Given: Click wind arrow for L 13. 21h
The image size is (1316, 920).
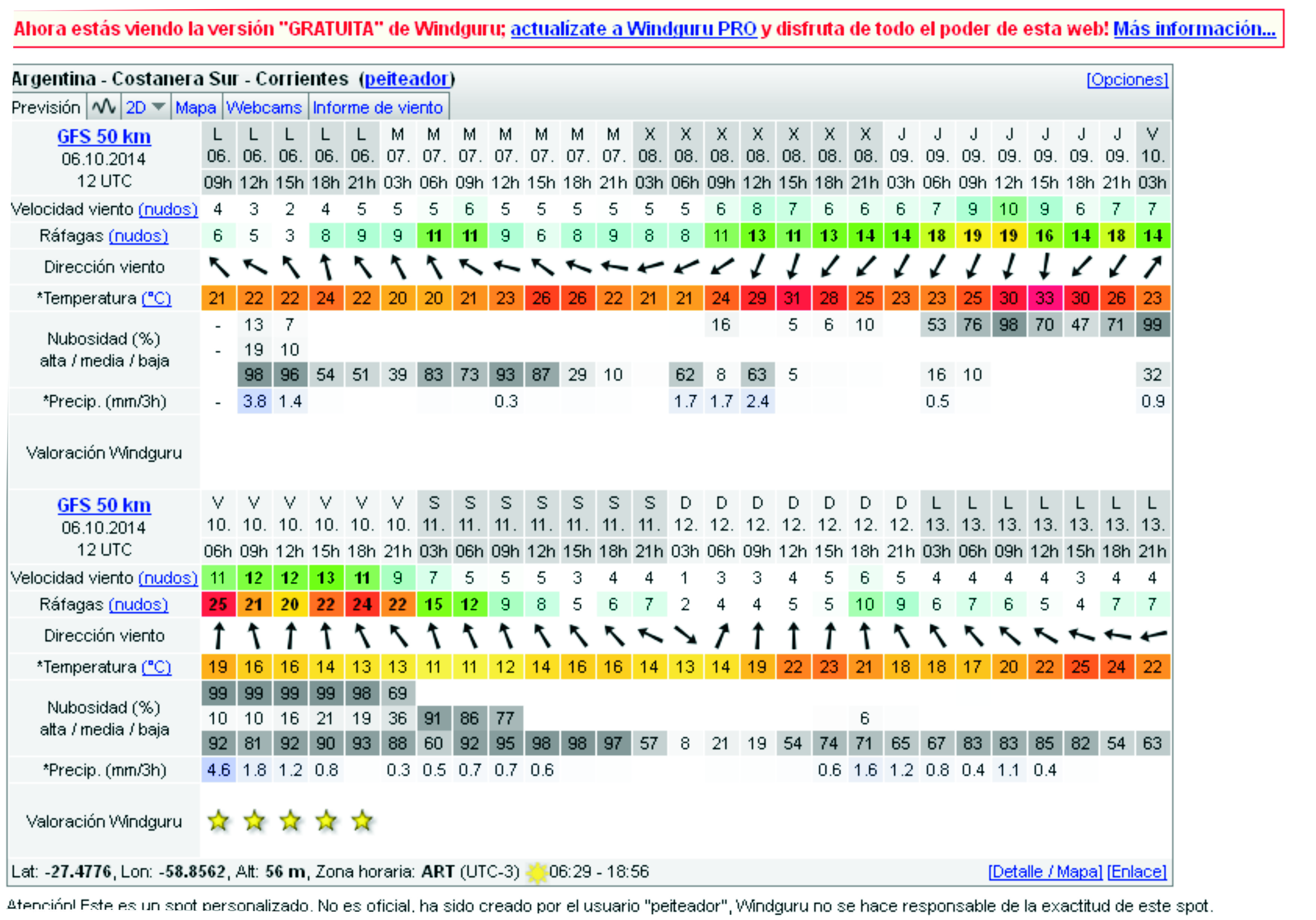Looking at the screenshot, I should tap(1153, 636).
